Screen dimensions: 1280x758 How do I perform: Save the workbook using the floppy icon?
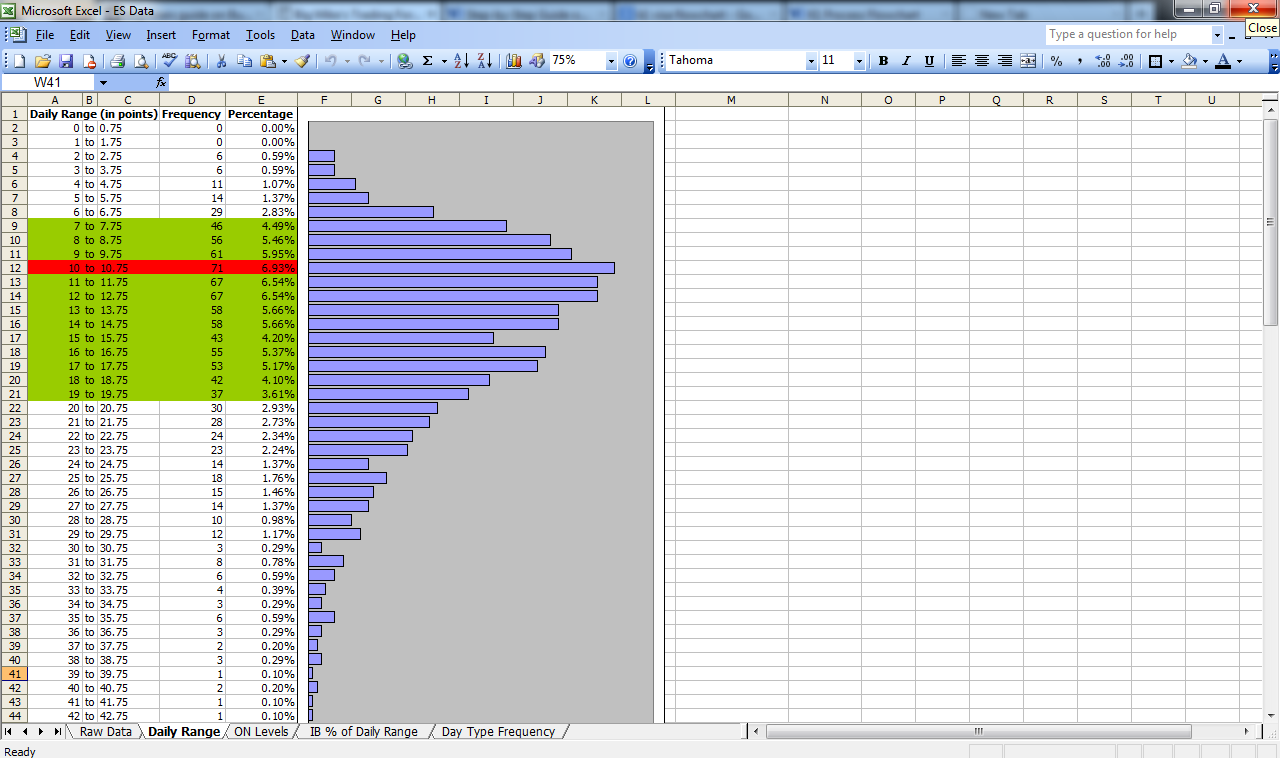66,61
